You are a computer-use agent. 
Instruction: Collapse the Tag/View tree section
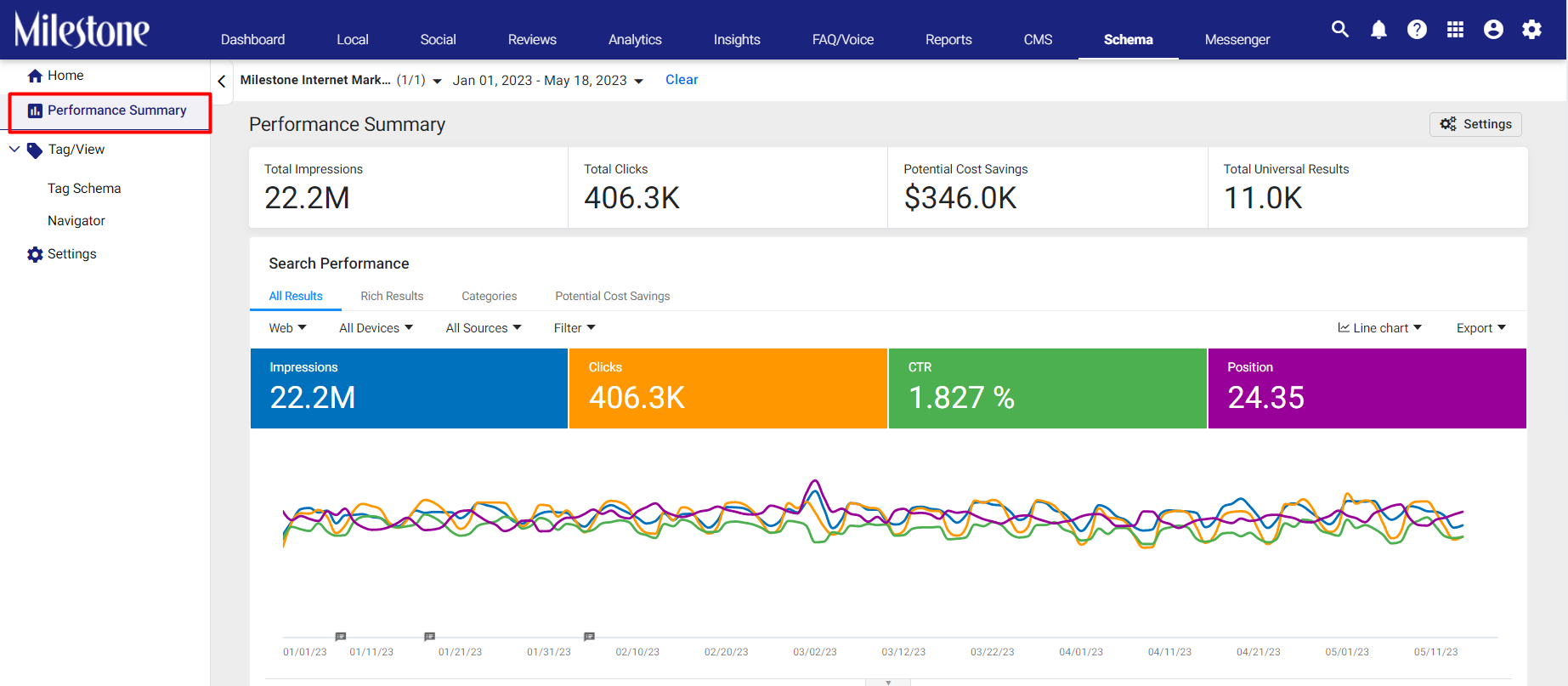14,150
